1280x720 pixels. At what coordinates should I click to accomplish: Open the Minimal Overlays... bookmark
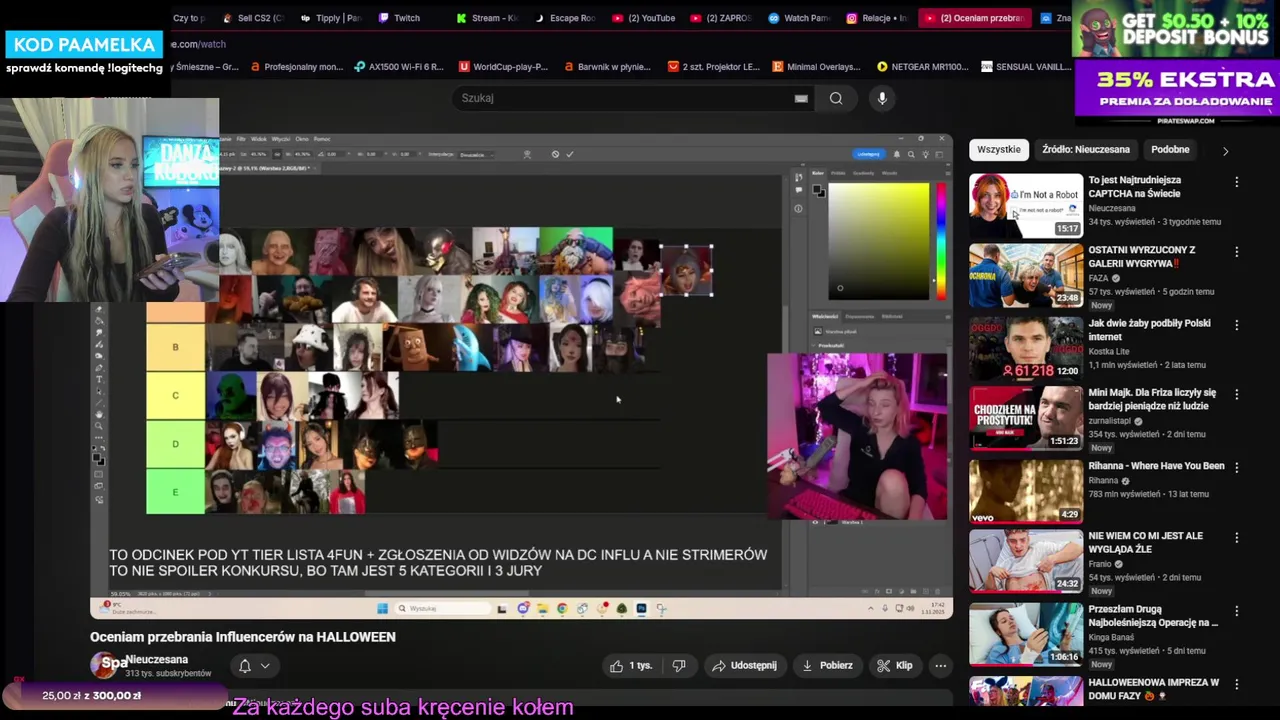pyautogui.click(x=816, y=67)
